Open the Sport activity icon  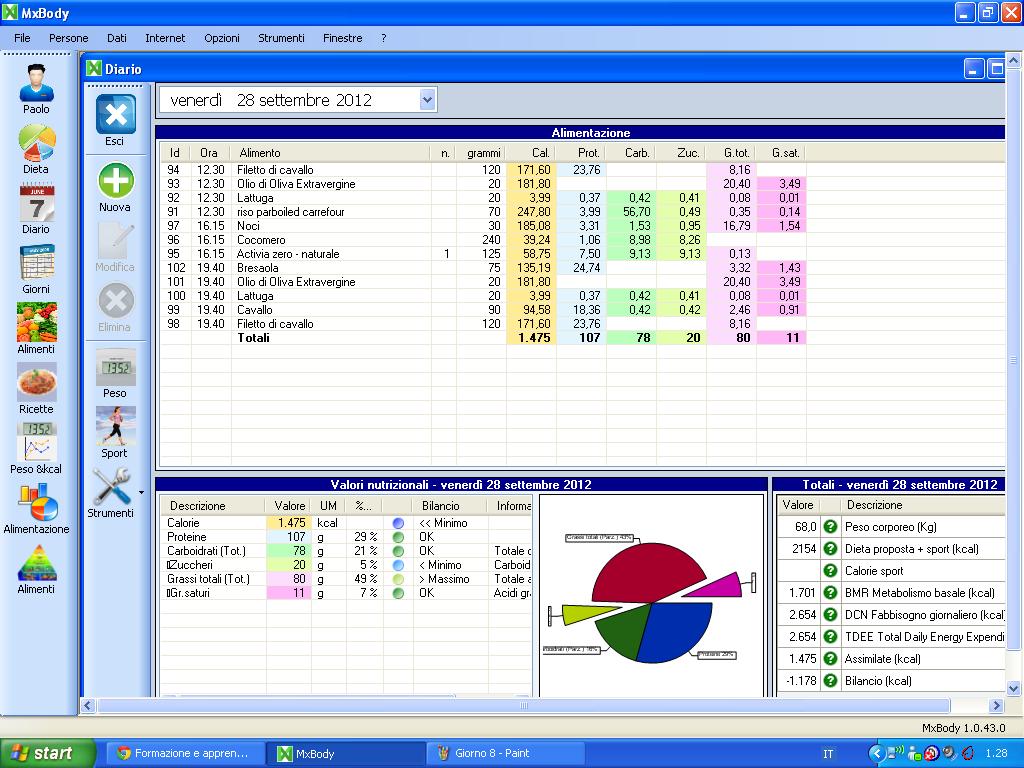pos(115,427)
